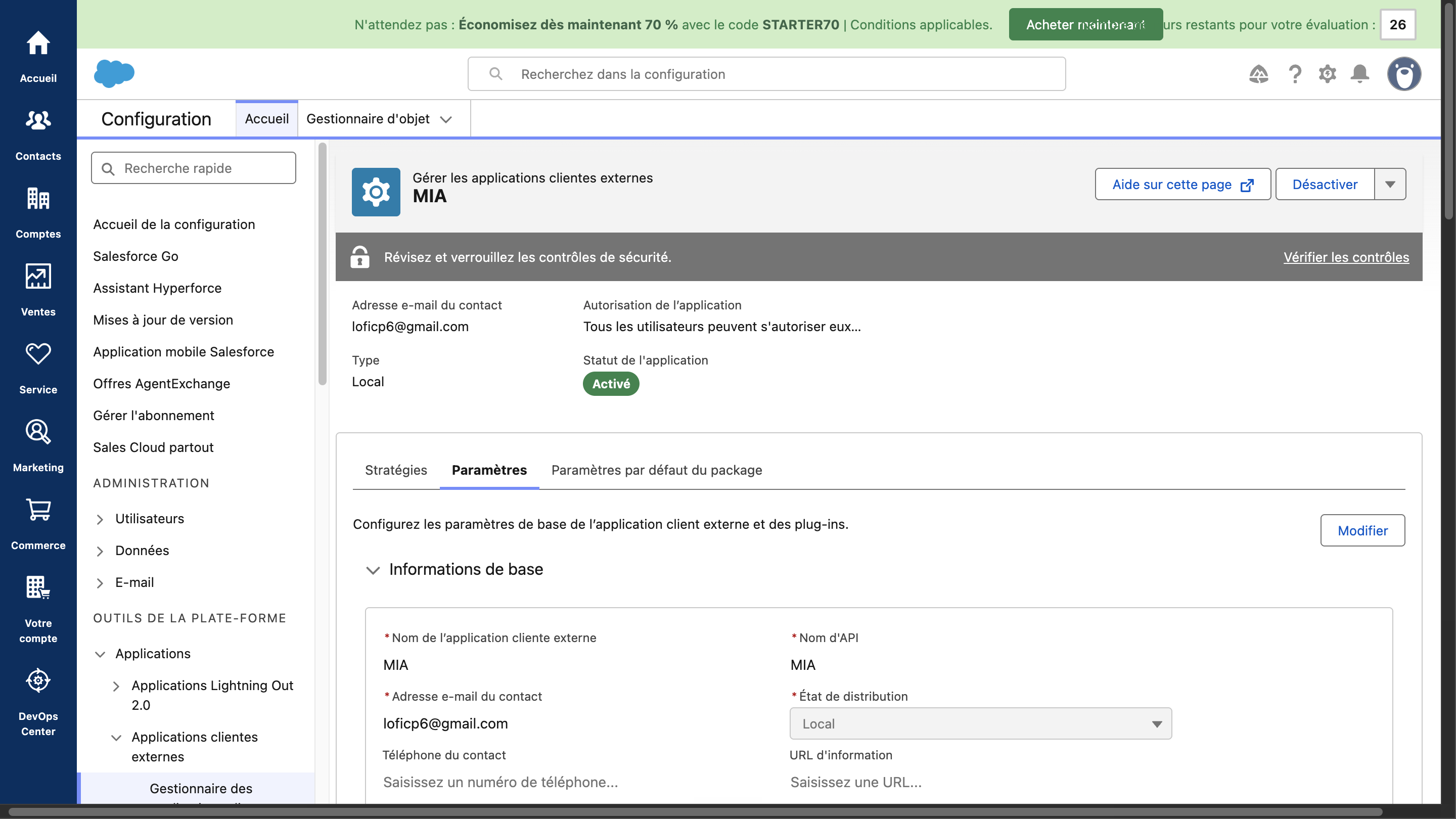Image resolution: width=1456 pixels, height=819 pixels.
Task: Open Assistant Hyperforce
Action: pyautogui.click(x=157, y=288)
